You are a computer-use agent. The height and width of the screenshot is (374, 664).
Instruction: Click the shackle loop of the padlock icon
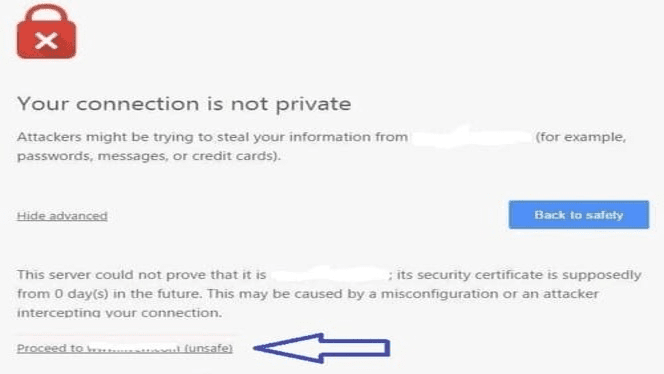click(47, 16)
